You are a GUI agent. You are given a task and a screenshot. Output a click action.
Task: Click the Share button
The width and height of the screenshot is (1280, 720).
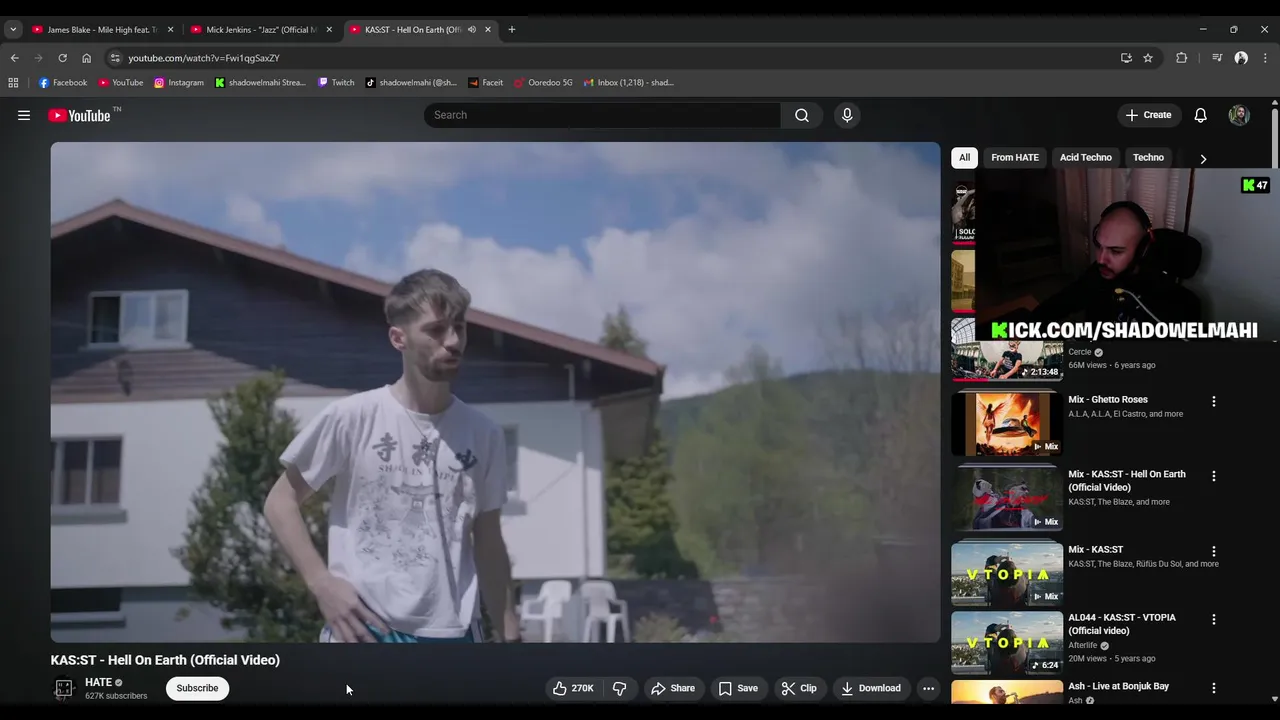[x=673, y=688]
